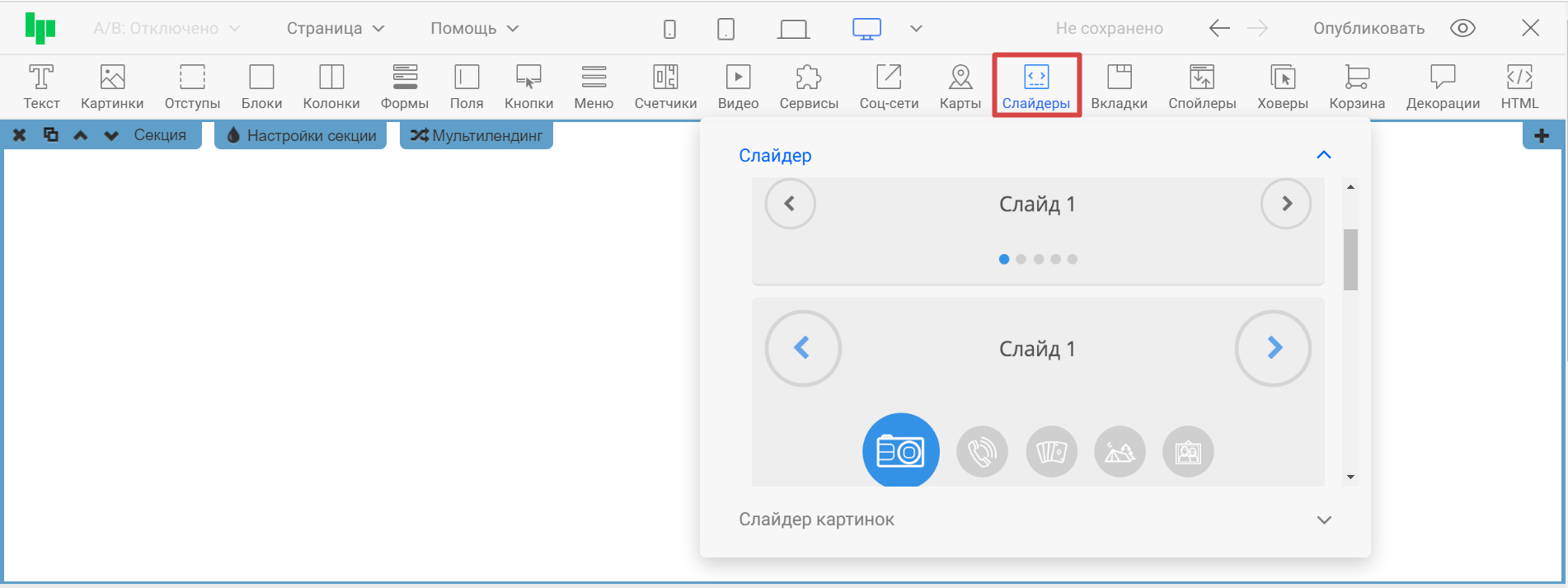
Task: Open Настройки секции button
Action: (x=301, y=135)
